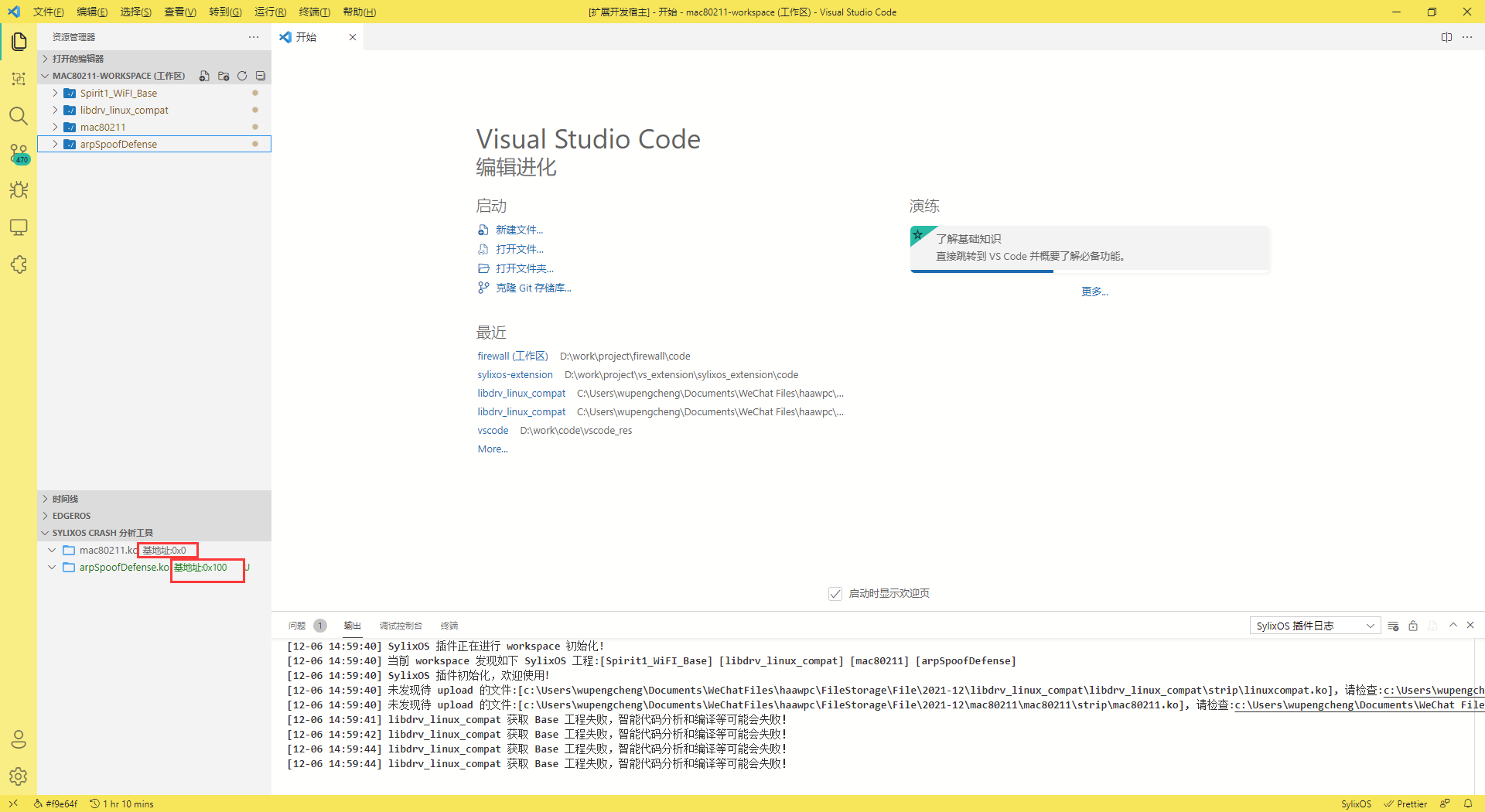The width and height of the screenshot is (1485, 812).
Task: Expand Spirit1_WiFI_Base folder
Action: tap(155, 93)
